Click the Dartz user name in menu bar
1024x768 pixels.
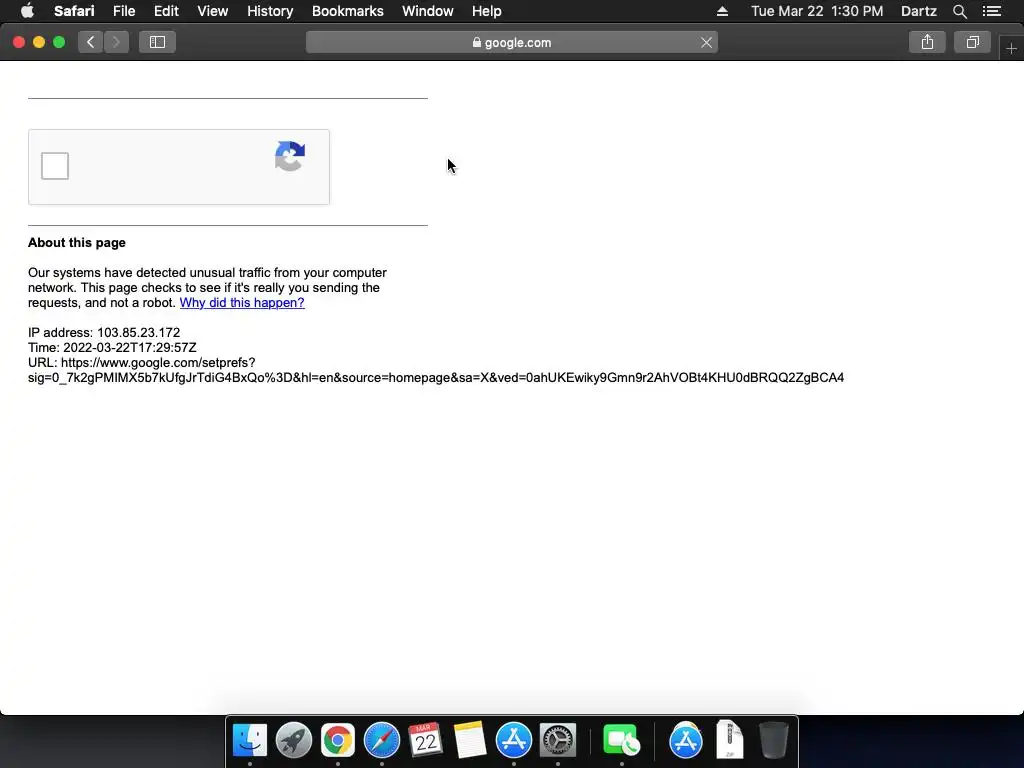pos(918,11)
